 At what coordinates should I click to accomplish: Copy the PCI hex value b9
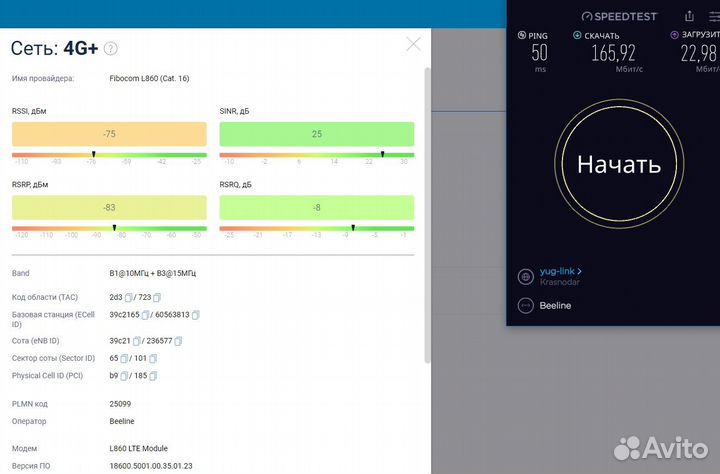point(124,376)
